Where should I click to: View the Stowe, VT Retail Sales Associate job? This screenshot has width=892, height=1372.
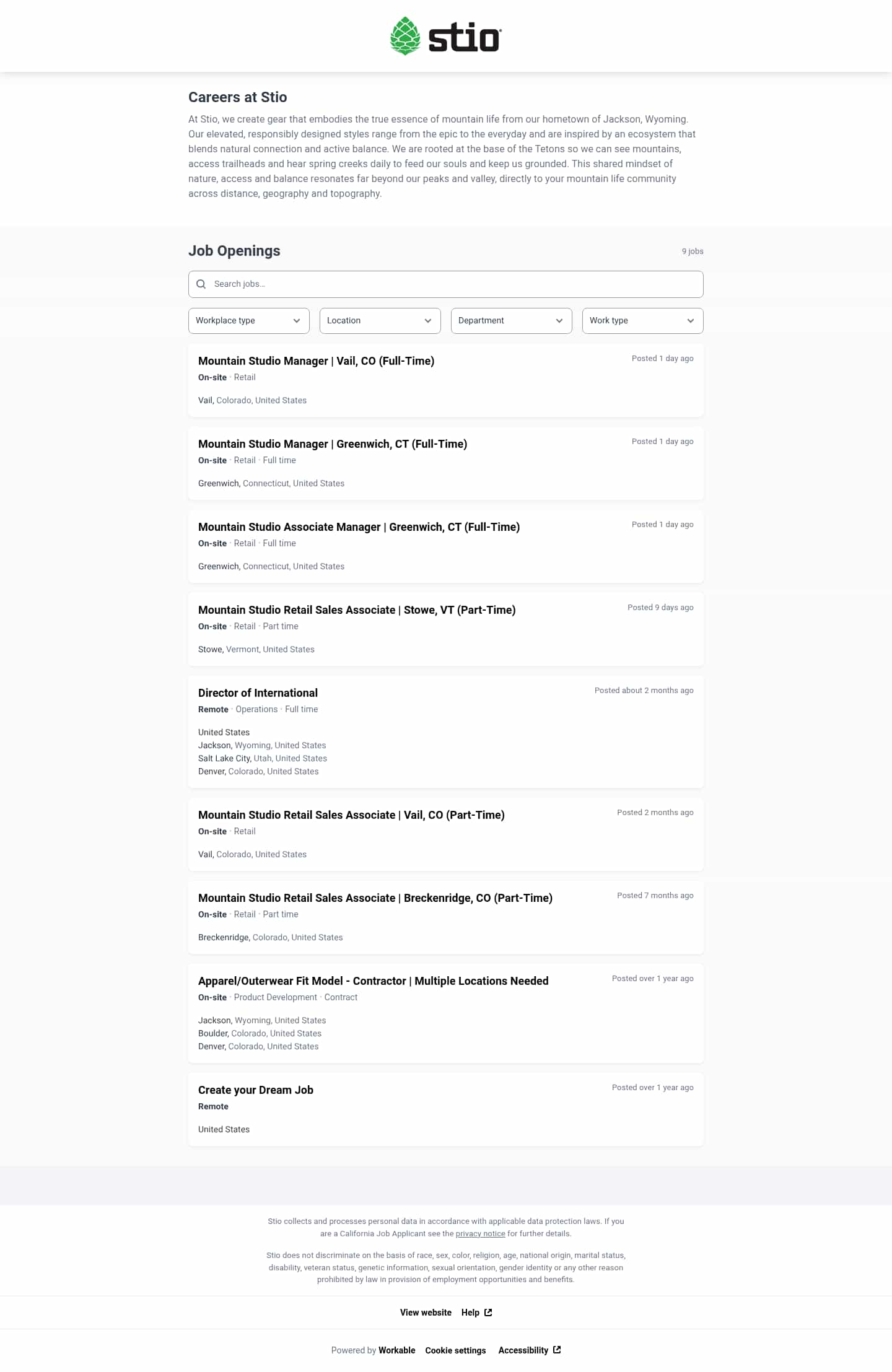pyautogui.click(x=357, y=610)
